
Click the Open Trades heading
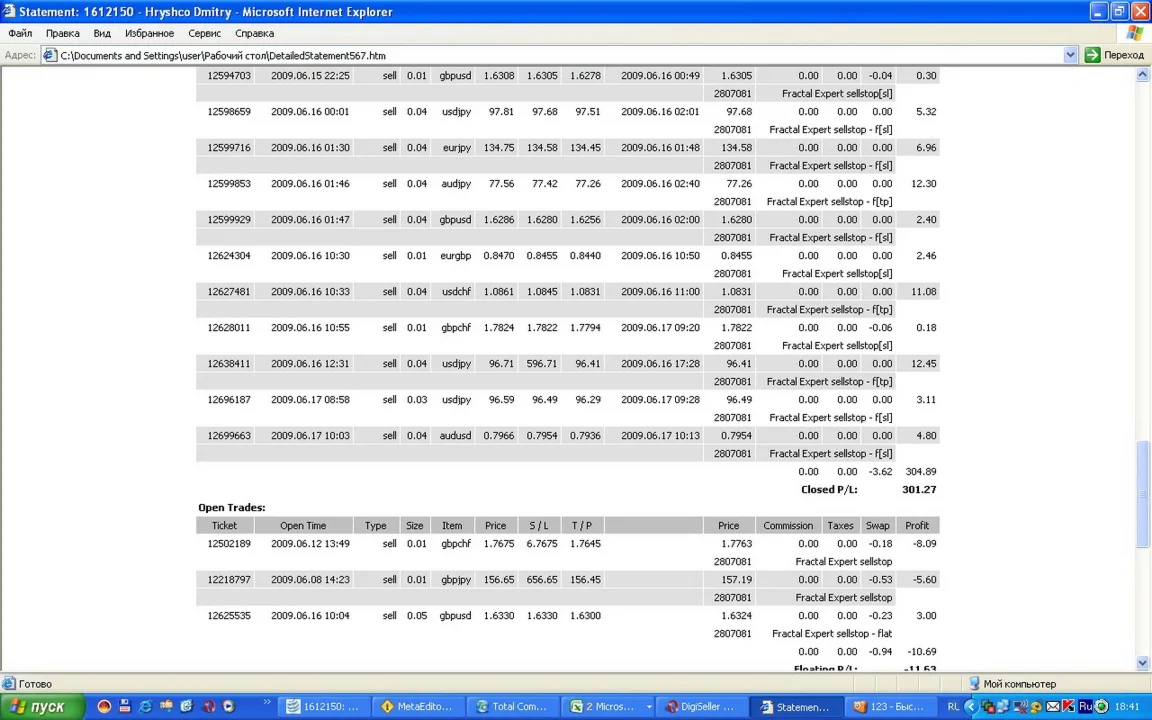tap(231, 507)
